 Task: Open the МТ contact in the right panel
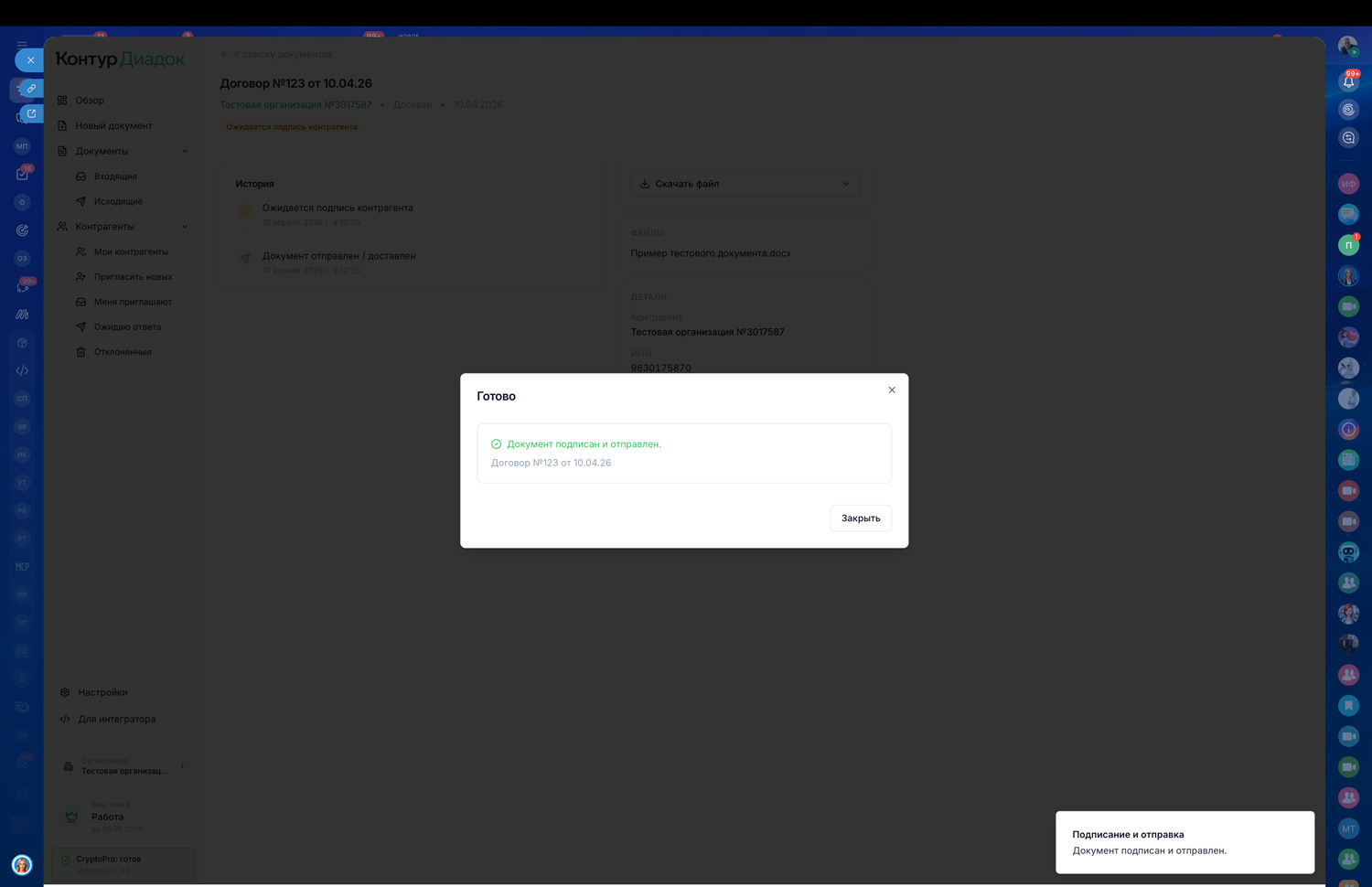coord(1348,828)
